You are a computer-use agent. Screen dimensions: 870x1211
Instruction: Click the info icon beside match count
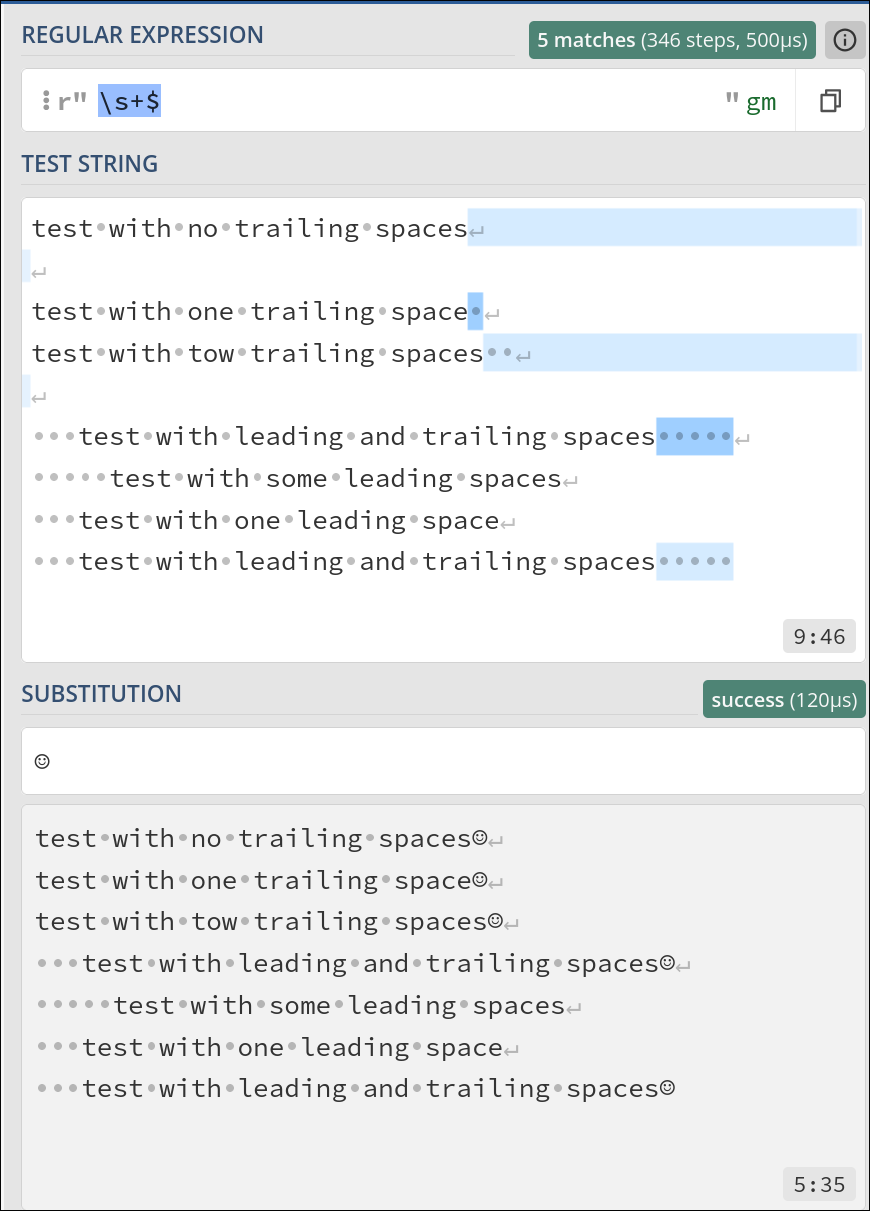click(x=845, y=40)
